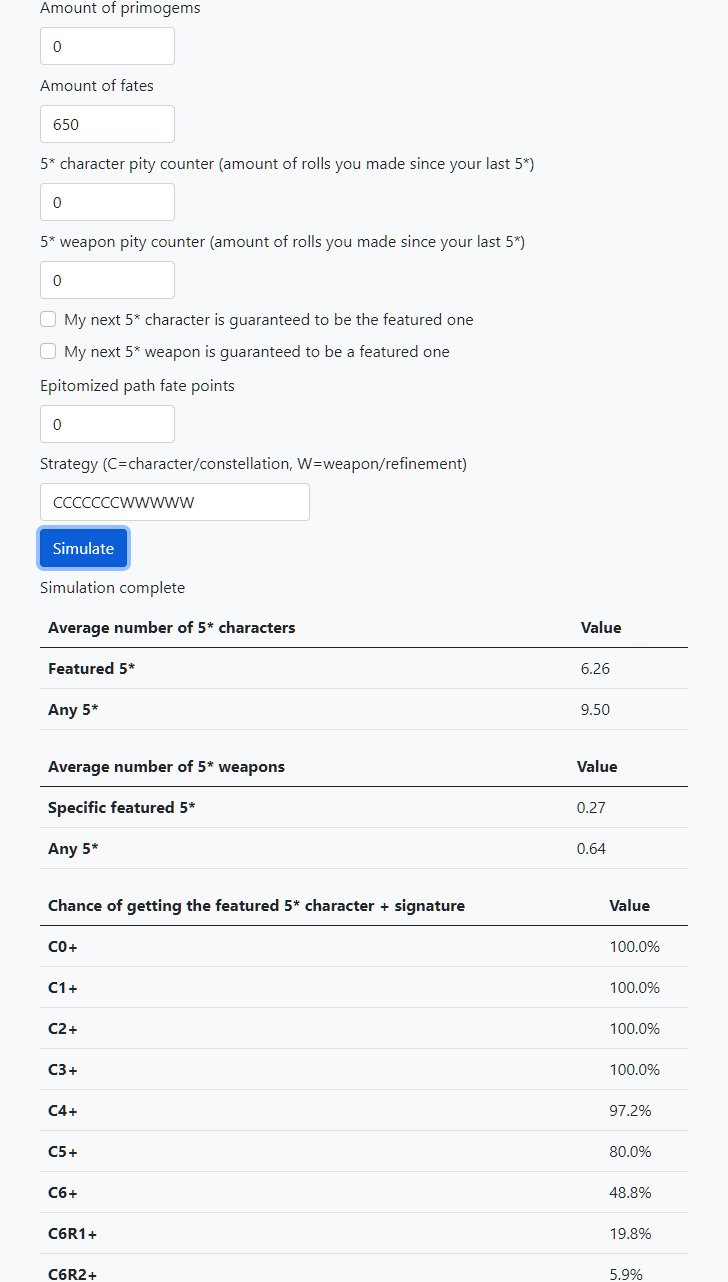Click the 'My next 5* weapon is guaranteed' label

[x=257, y=352]
